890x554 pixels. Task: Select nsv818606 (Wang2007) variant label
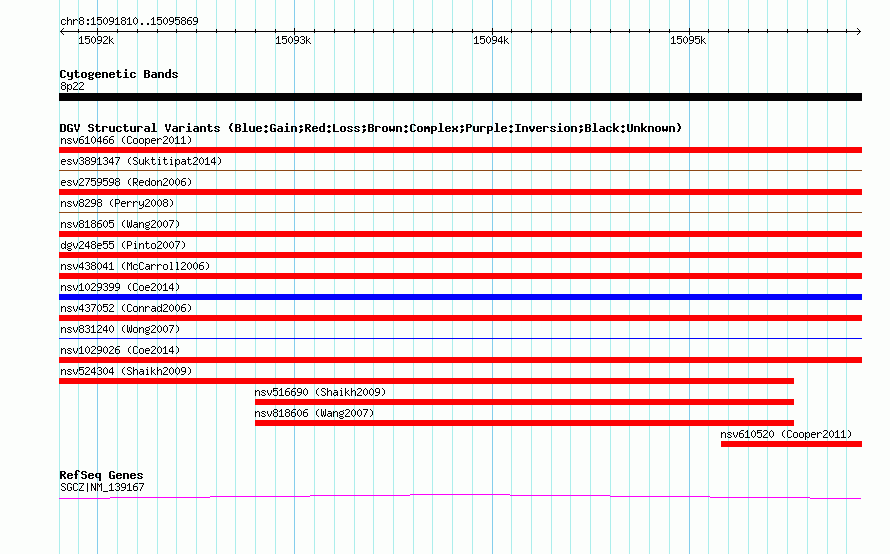click(314, 413)
